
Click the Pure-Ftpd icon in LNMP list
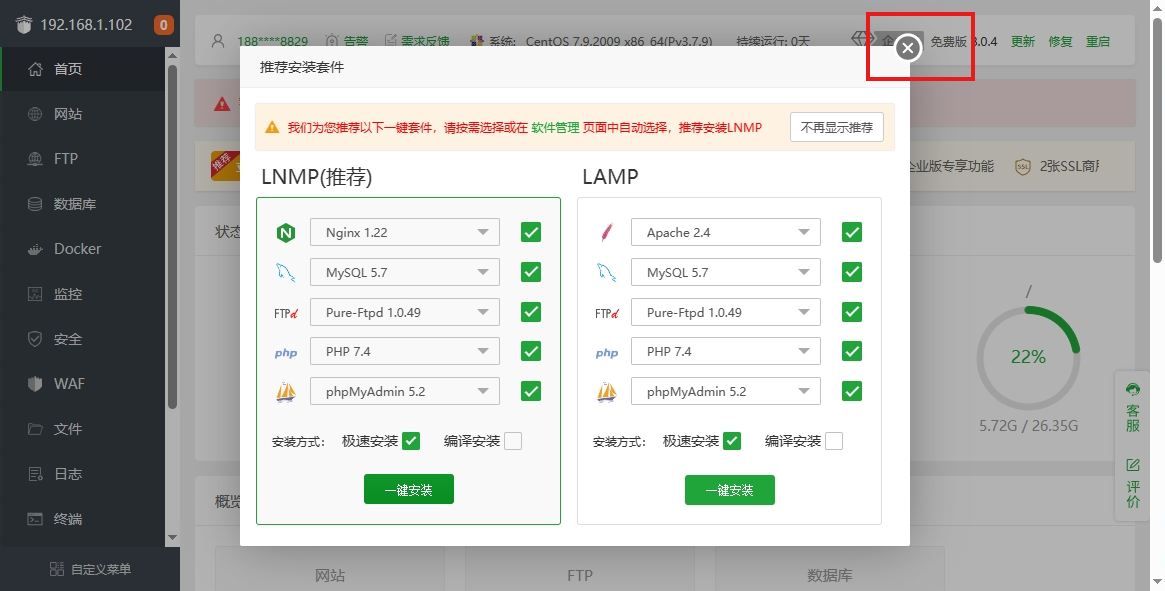tap(285, 313)
